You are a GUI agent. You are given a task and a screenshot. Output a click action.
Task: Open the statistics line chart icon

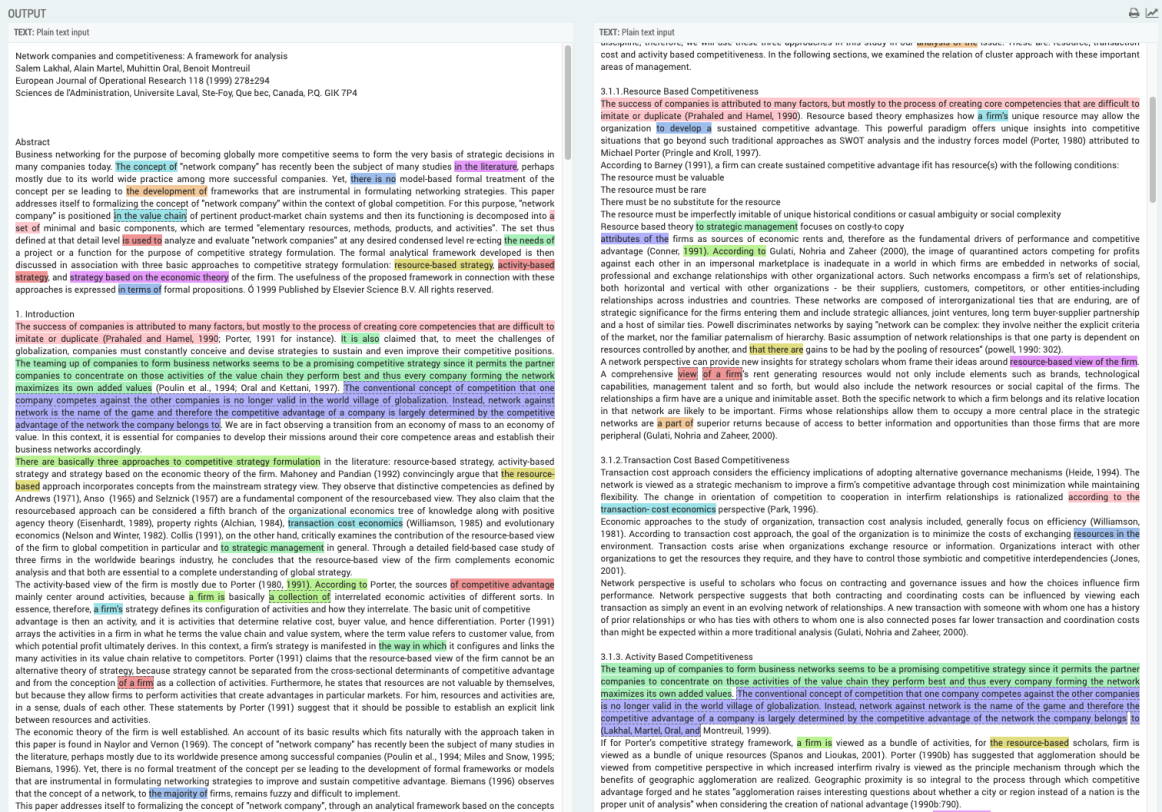click(x=1150, y=13)
